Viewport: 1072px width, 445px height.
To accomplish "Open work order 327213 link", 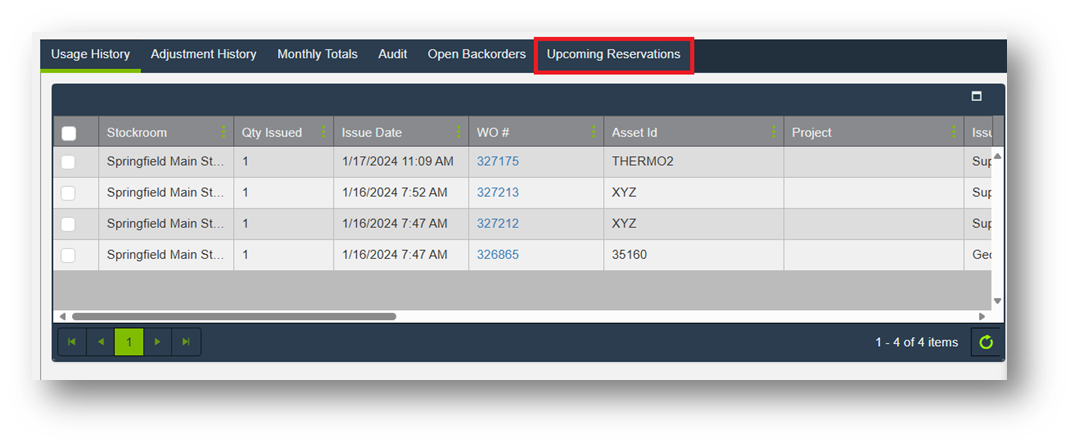I will pos(497,193).
